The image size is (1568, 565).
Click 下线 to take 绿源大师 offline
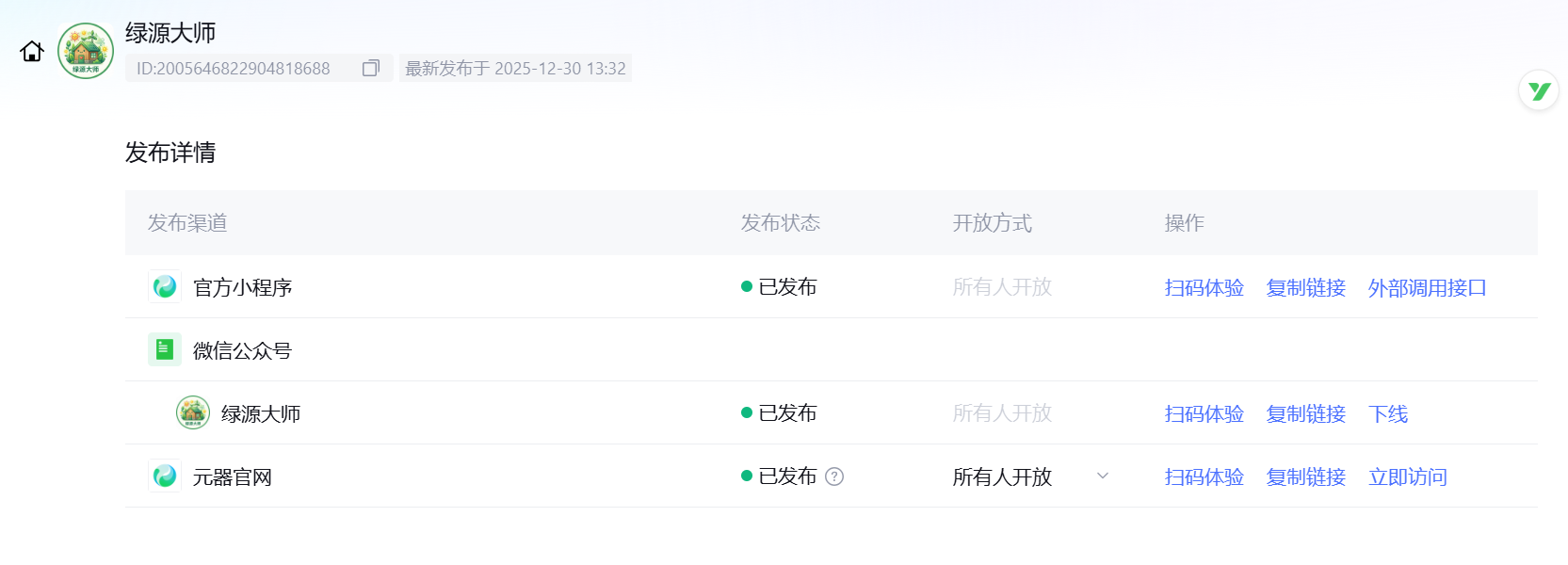(x=1388, y=413)
